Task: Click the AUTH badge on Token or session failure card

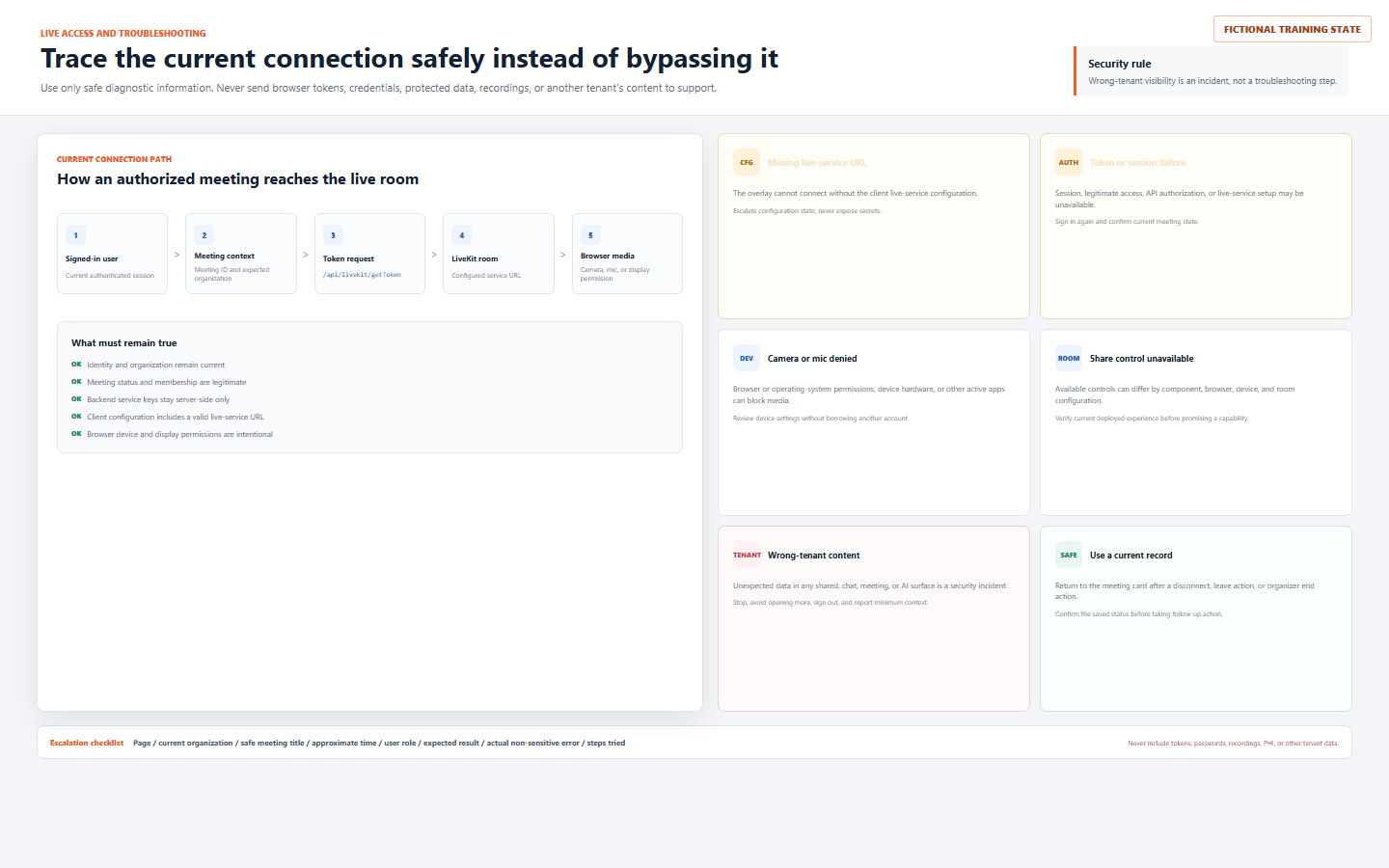Action: [1069, 162]
